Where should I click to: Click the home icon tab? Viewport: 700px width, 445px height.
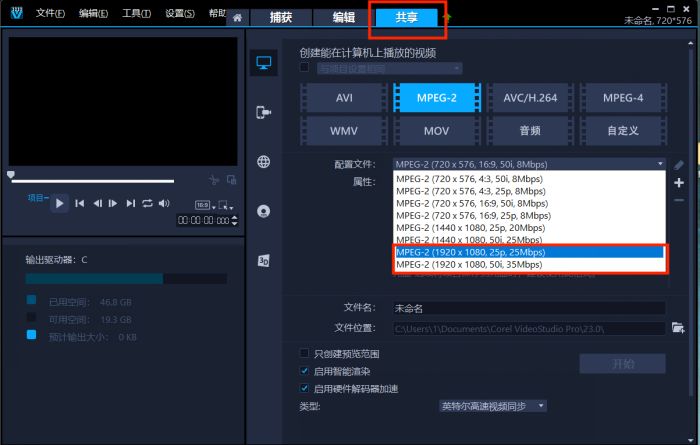(238, 17)
